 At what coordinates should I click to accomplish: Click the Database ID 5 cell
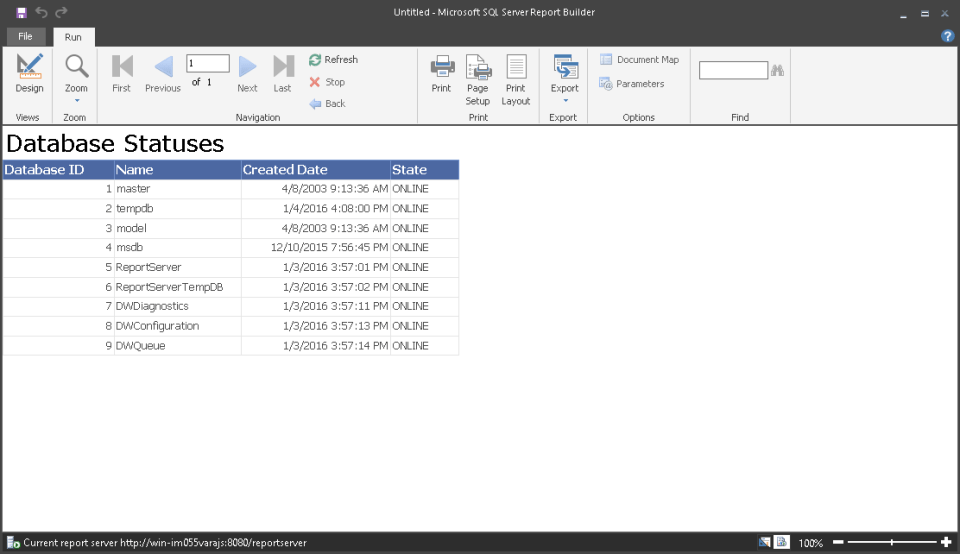click(59, 268)
